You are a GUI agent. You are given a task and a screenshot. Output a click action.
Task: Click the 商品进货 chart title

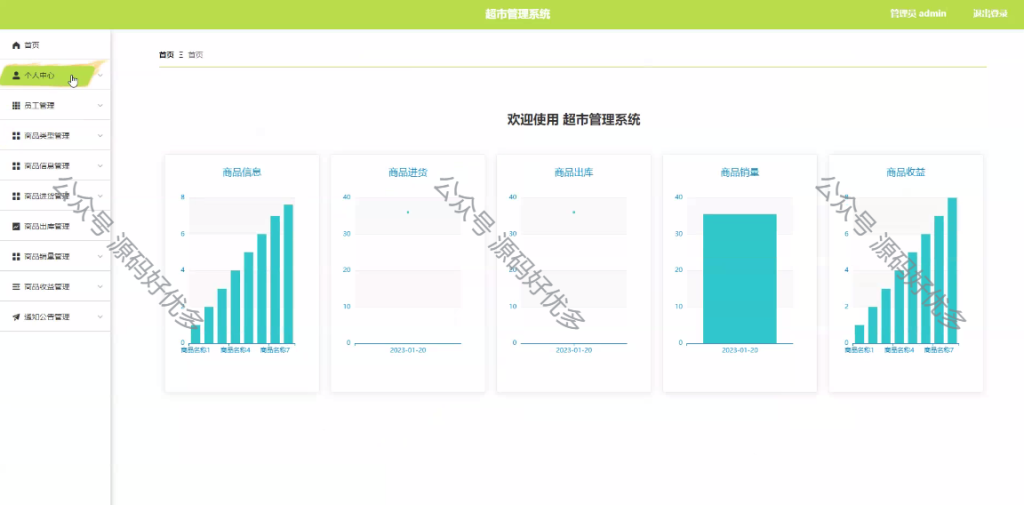click(408, 172)
